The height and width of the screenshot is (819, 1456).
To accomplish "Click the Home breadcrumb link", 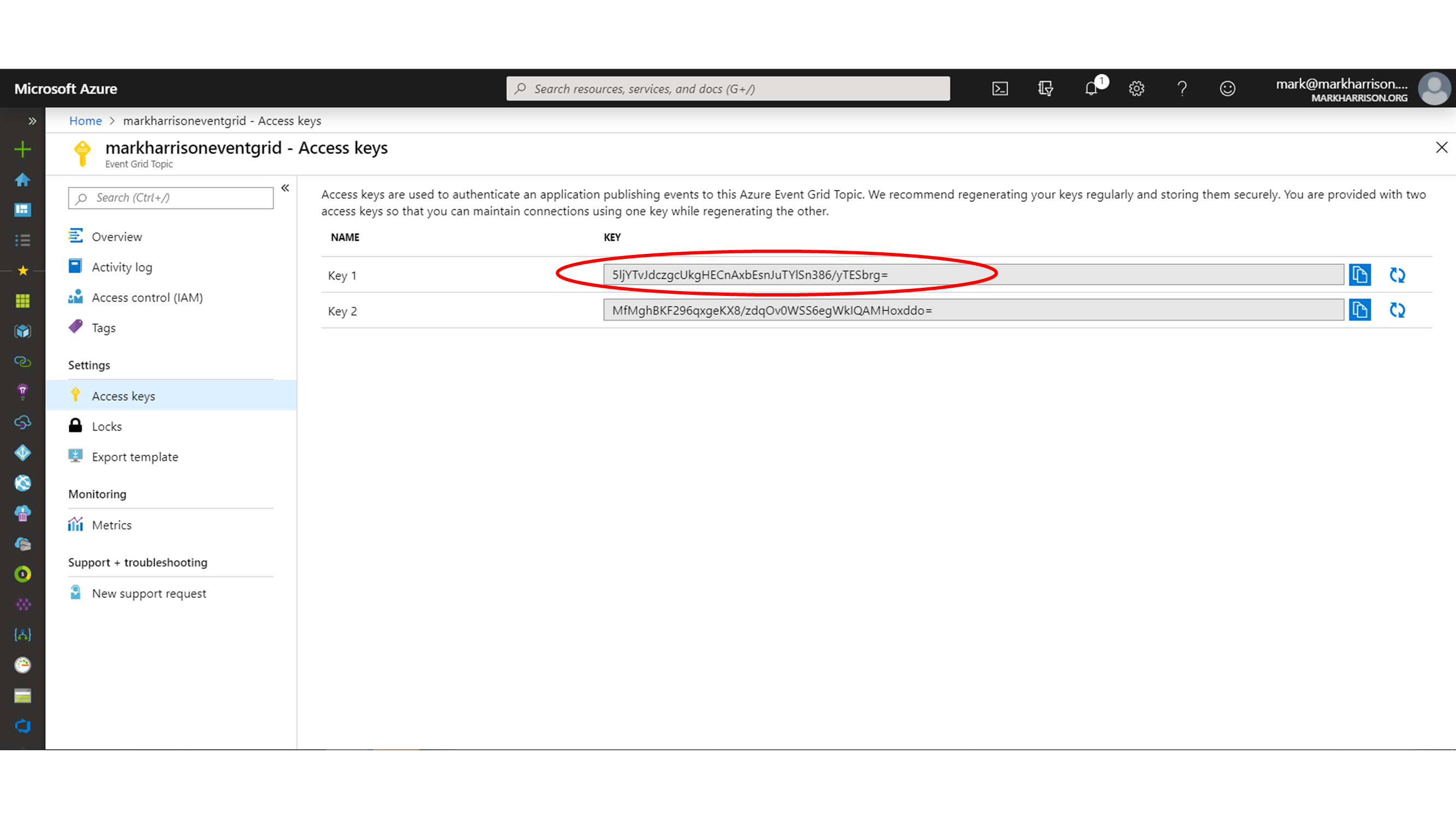I will [85, 121].
